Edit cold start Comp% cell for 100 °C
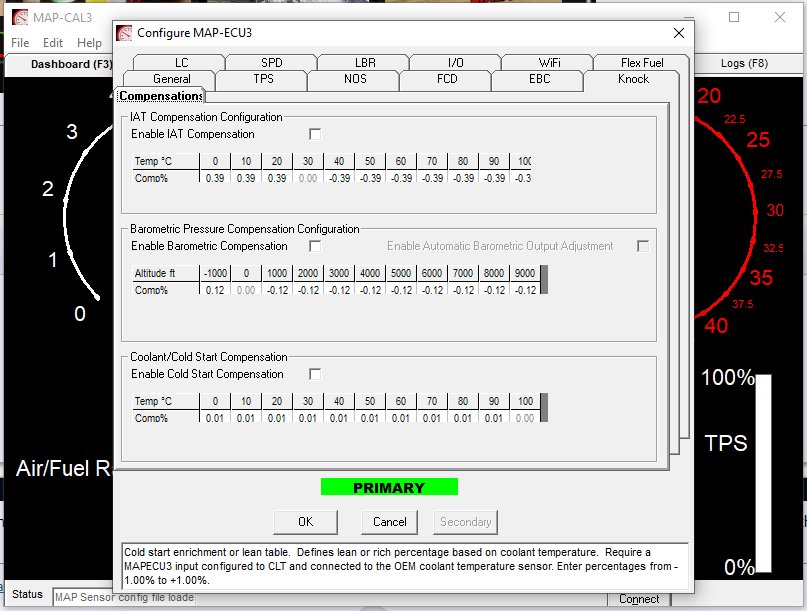The height and width of the screenshot is (611, 807). 525,418
